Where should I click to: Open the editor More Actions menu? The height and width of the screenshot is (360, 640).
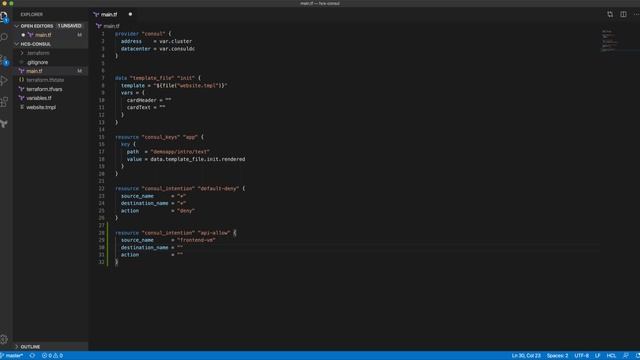636,14
